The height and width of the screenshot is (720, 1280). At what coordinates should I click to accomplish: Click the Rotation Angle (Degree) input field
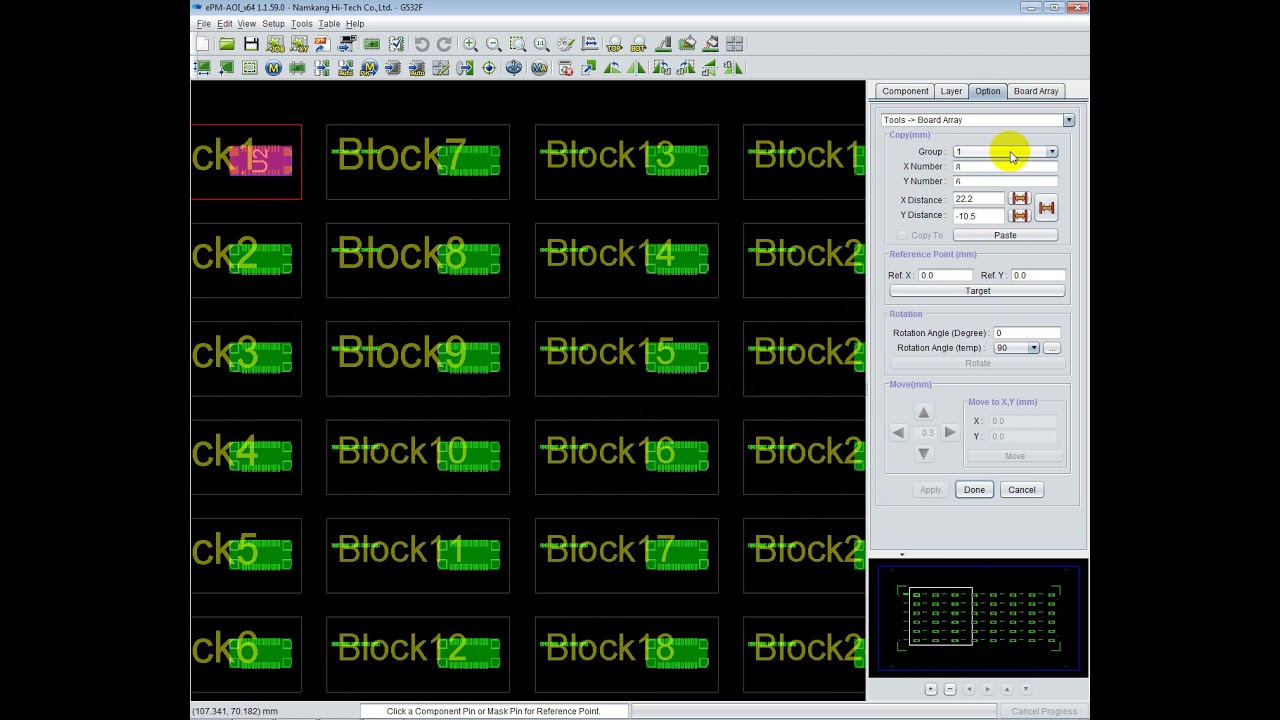tap(1026, 333)
